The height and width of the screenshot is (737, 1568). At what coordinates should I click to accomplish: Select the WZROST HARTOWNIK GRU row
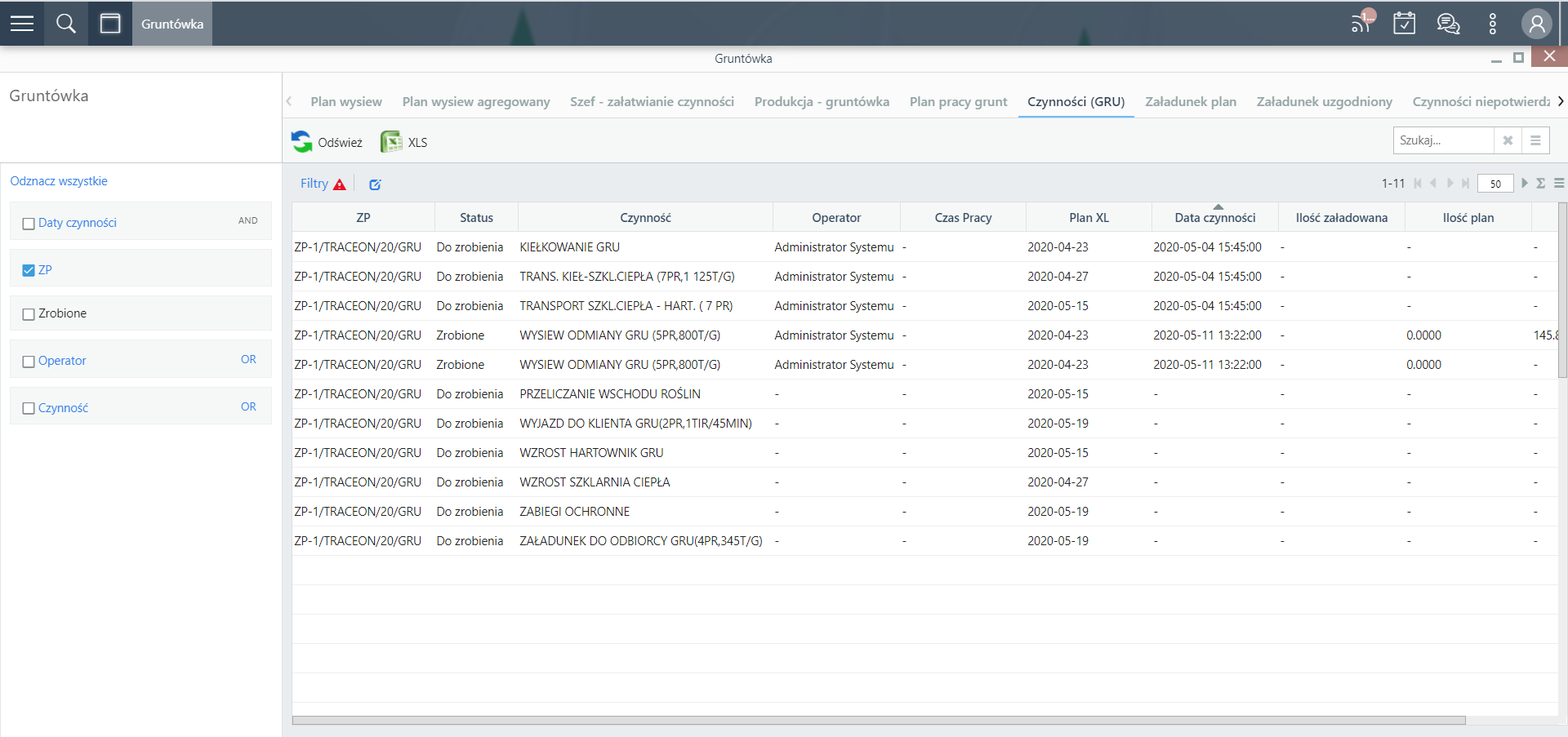[925, 452]
